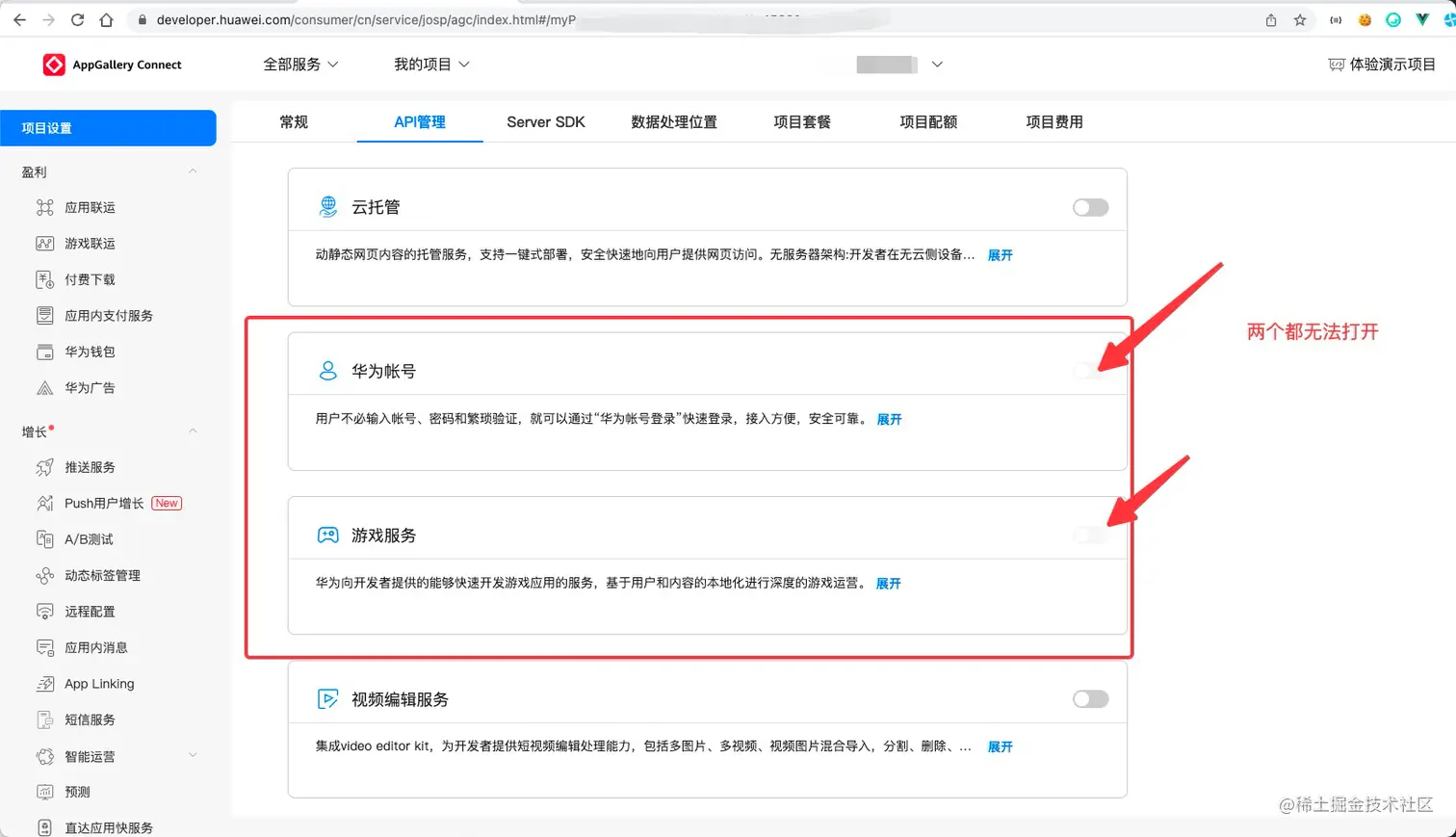This screenshot has height=837, width=1456.
Task: Select the 项目设置 sidebar button
Action: [108, 128]
